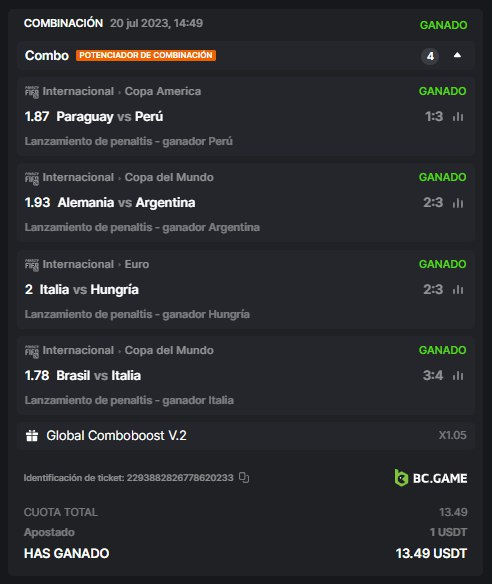Click the selections count badge 4

coord(430,56)
